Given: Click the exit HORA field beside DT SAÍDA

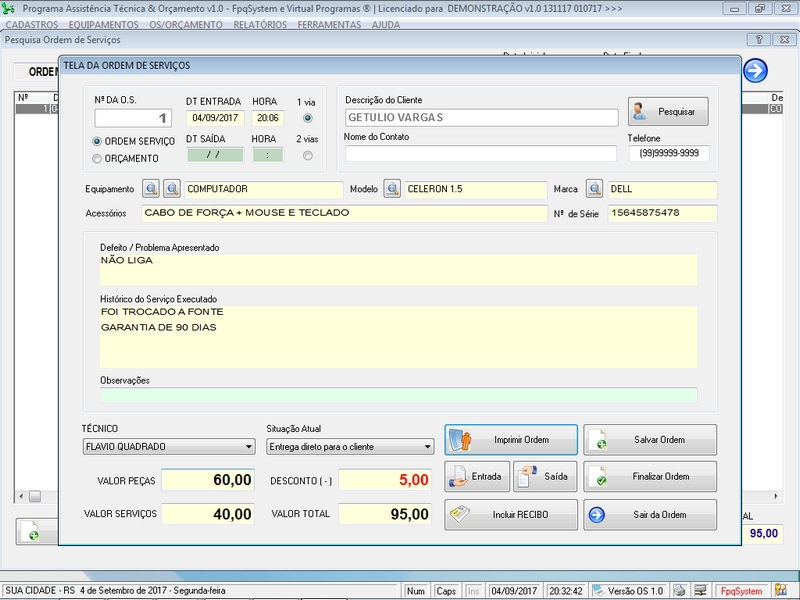Looking at the screenshot, I should pos(268,155).
